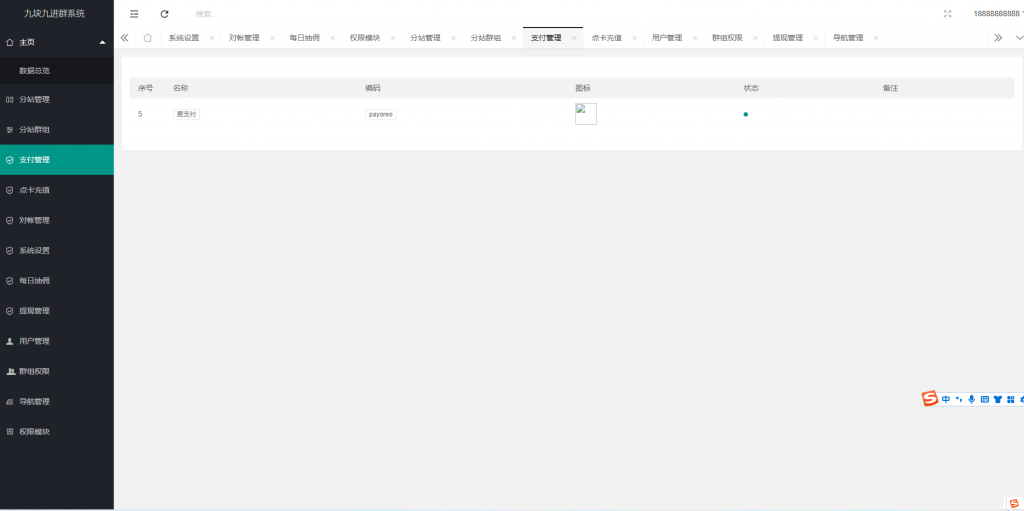Open the 18888888888 user account dropdown
This screenshot has width=1024, height=511.
tap(997, 14)
